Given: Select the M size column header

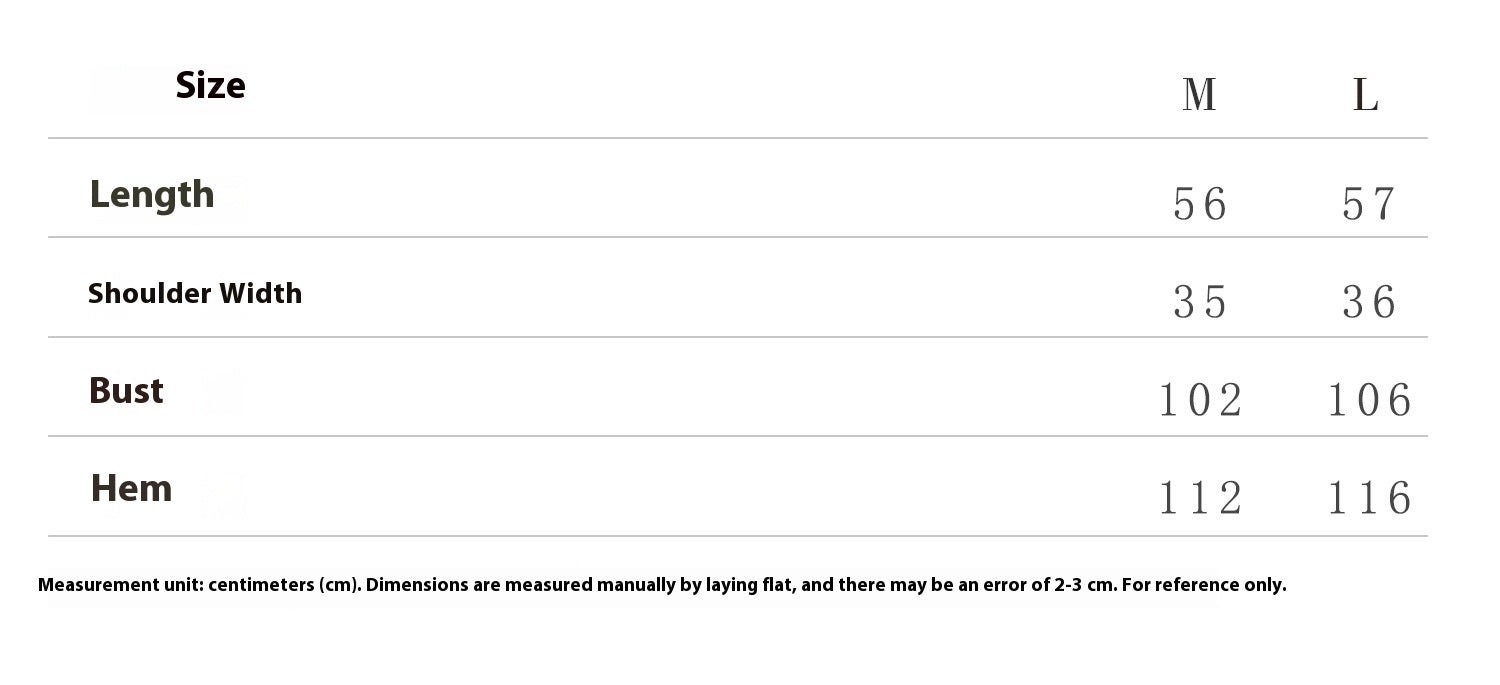Looking at the screenshot, I should [x=1199, y=96].
